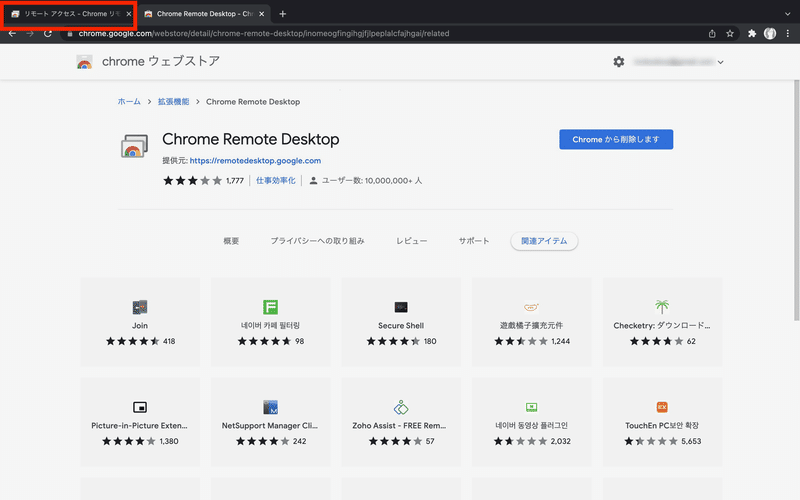Click the site lock icon
Image resolution: width=800 pixels, height=500 pixels.
pos(70,34)
